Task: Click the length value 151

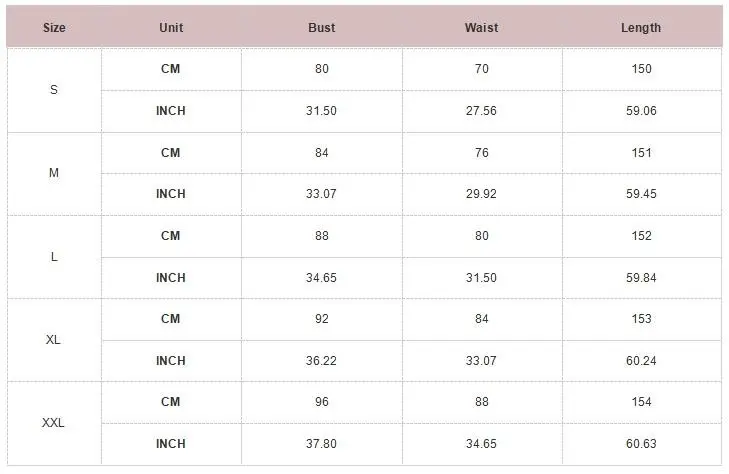Action: tap(641, 152)
